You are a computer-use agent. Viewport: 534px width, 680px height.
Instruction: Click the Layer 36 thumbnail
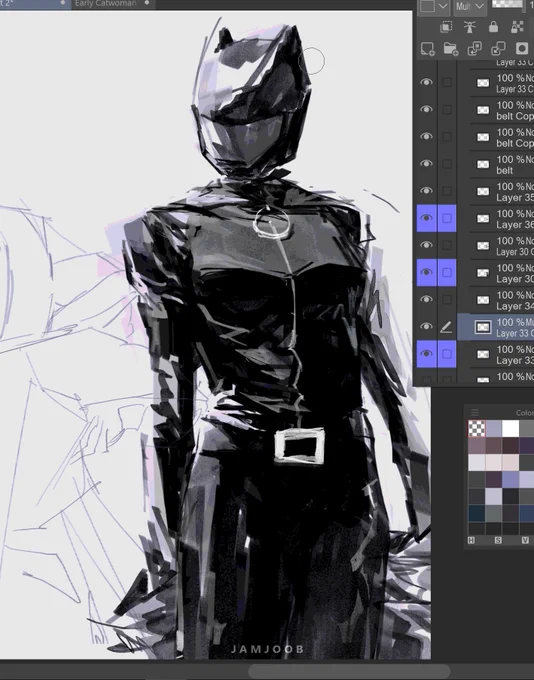tap(483, 219)
